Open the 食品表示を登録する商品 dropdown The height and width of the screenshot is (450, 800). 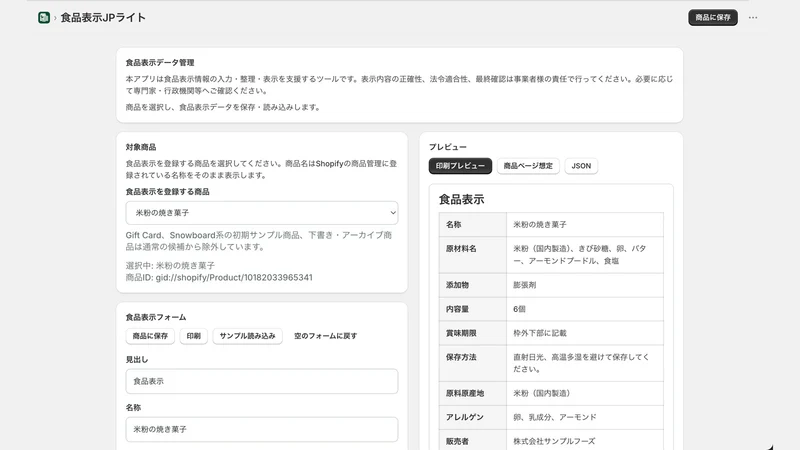click(x=262, y=213)
